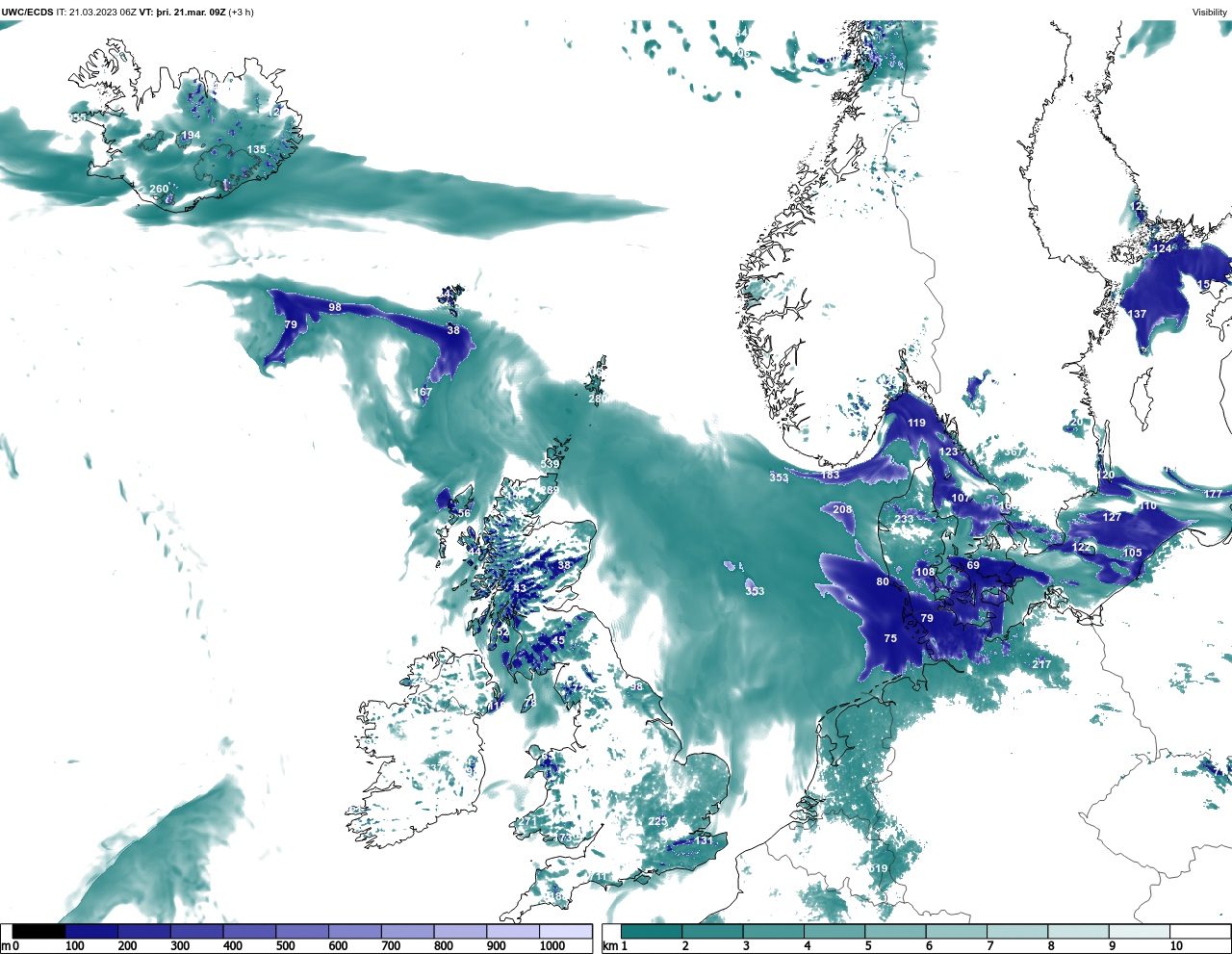Click the 'IT: 21.03.2023 06Z' initial time text
1232x954 pixels.
(96, 12)
